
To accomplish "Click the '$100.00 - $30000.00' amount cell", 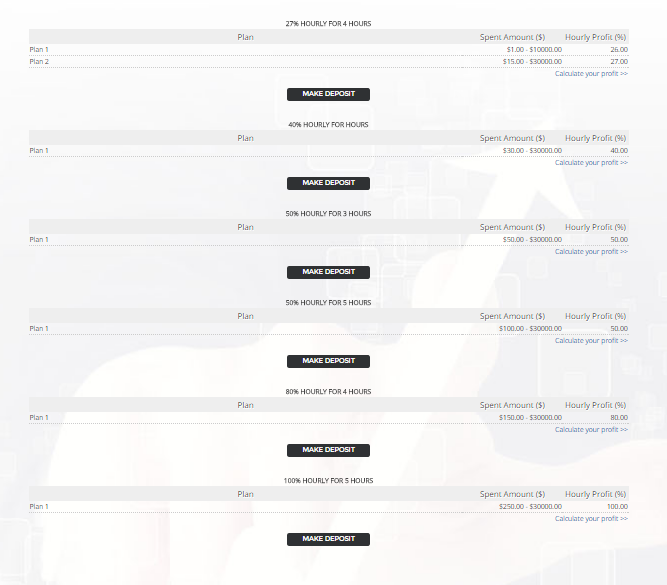I will 530,328.
